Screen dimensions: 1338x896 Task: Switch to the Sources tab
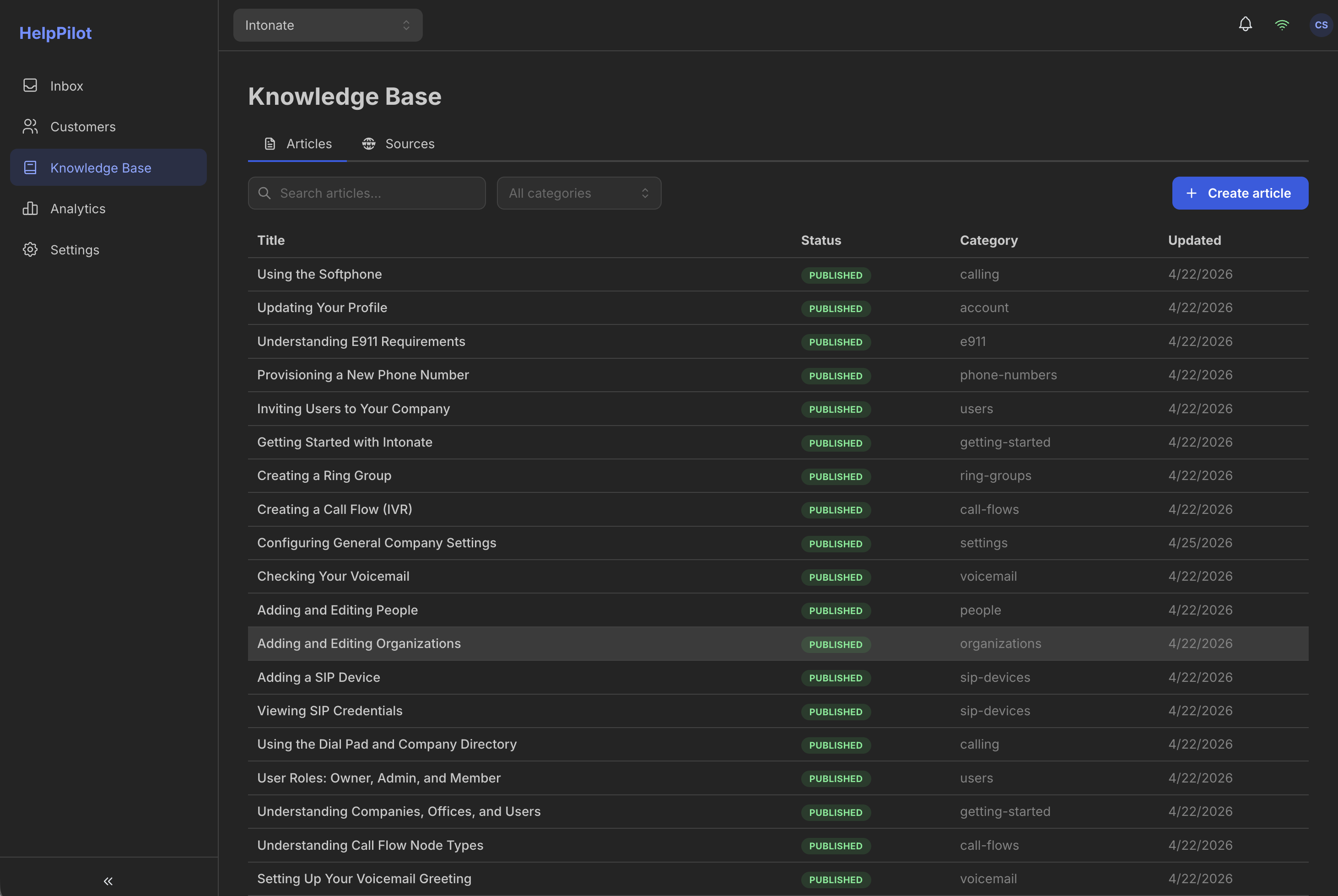(x=398, y=143)
